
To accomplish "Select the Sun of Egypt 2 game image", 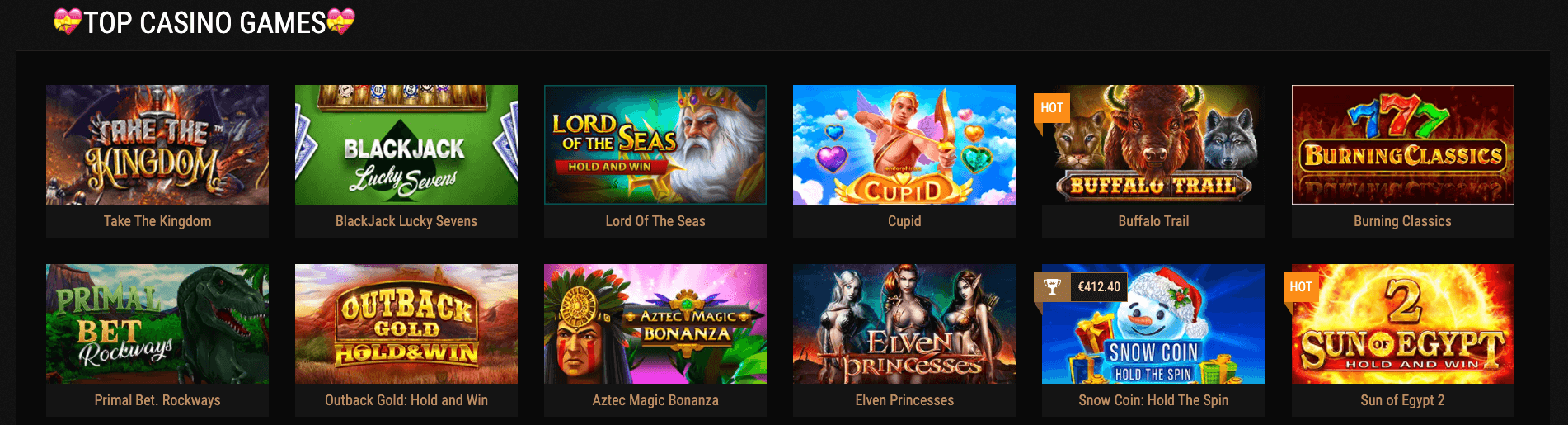I will 1402,323.
